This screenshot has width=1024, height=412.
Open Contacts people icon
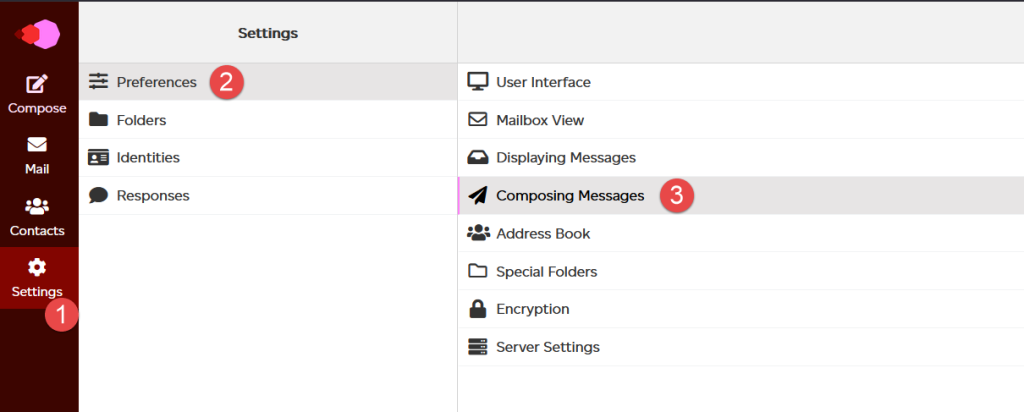point(37,207)
